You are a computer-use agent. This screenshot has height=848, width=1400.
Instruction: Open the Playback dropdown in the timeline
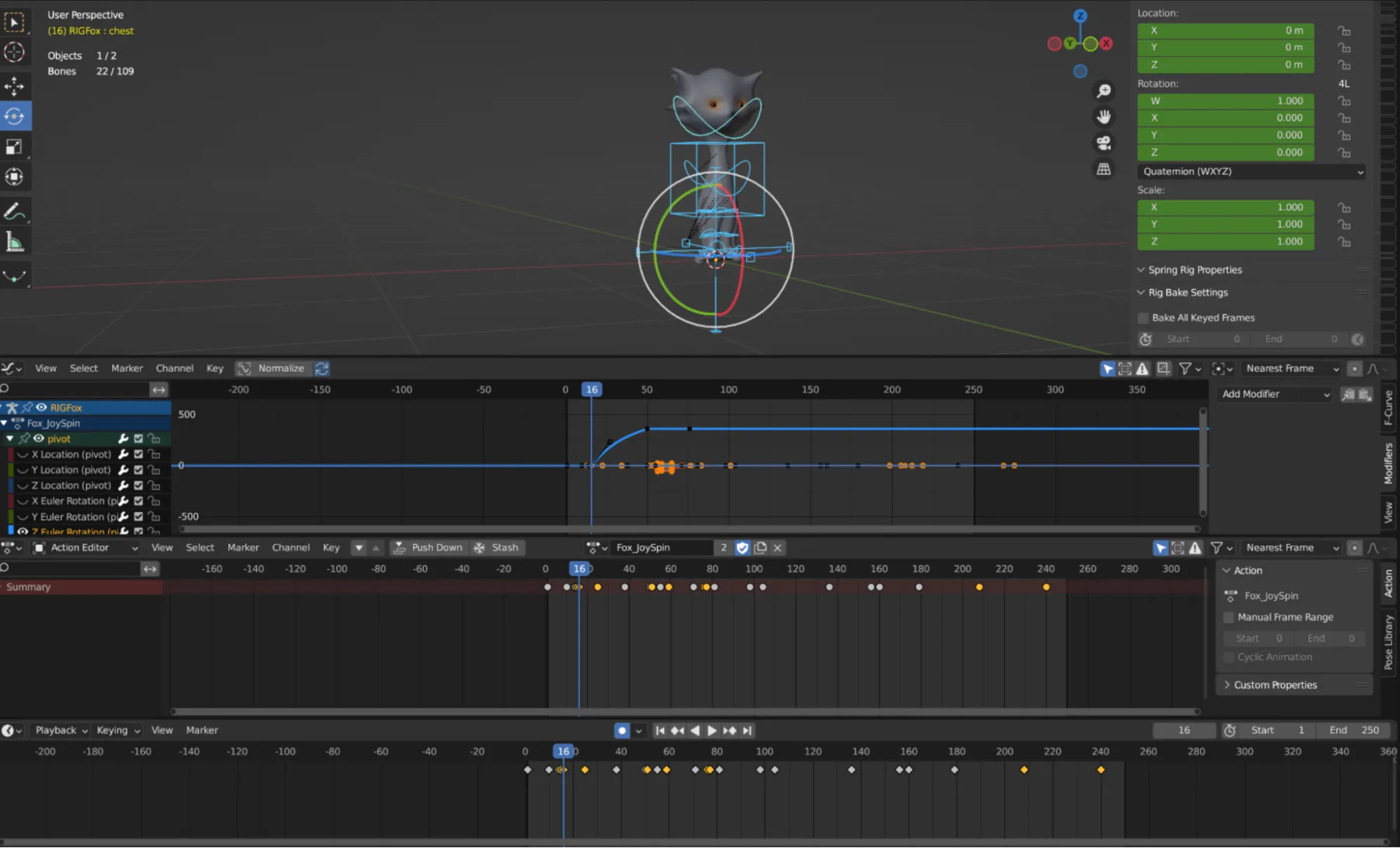point(62,730)
